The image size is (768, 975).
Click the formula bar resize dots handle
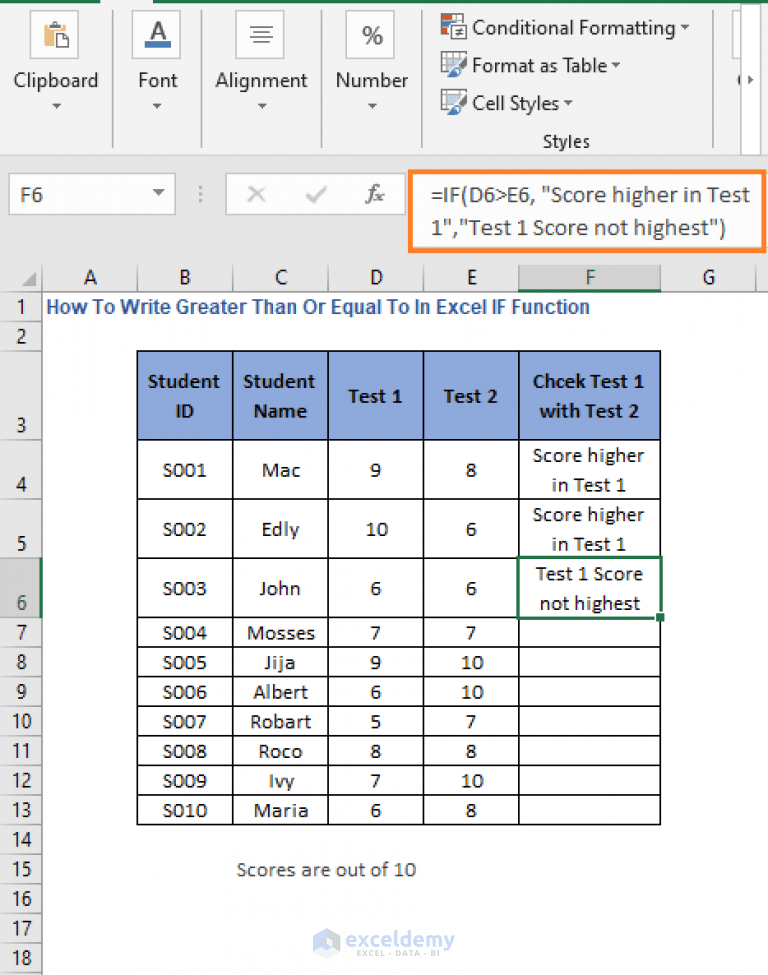click(200, 195)
